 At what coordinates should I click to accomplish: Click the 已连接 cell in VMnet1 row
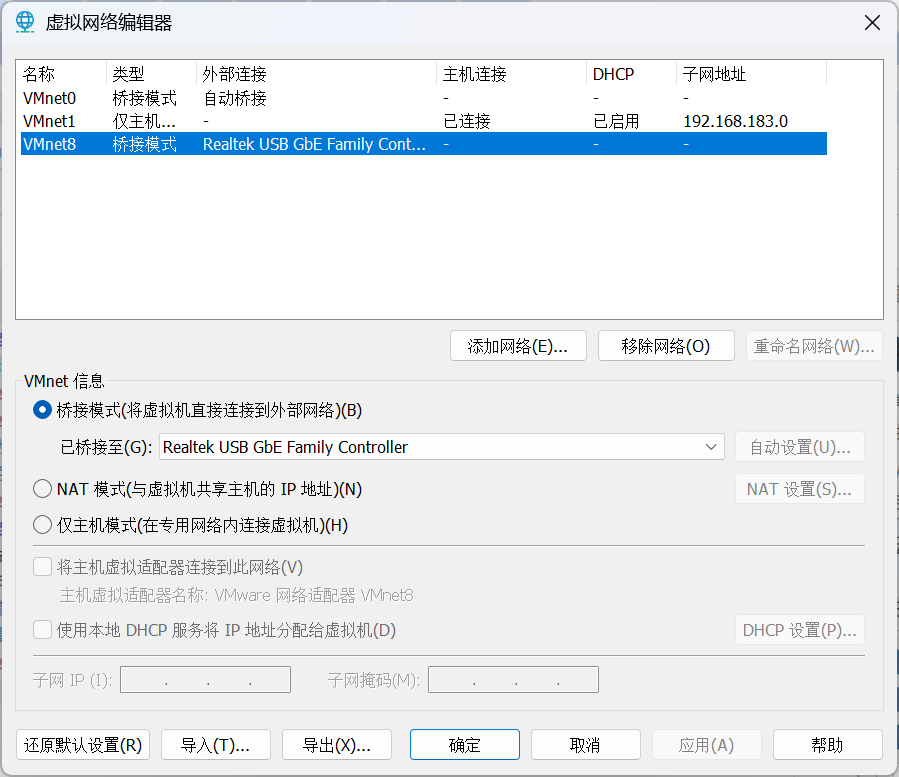(467, 122)
